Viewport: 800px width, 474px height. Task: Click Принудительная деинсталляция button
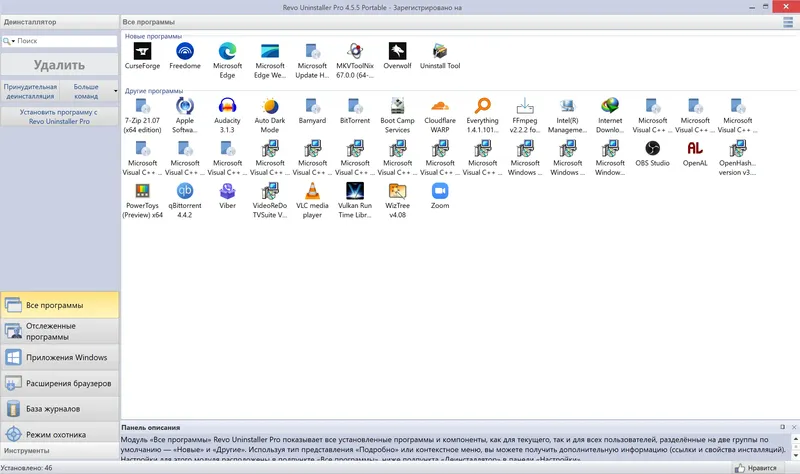tap(30, 91)
